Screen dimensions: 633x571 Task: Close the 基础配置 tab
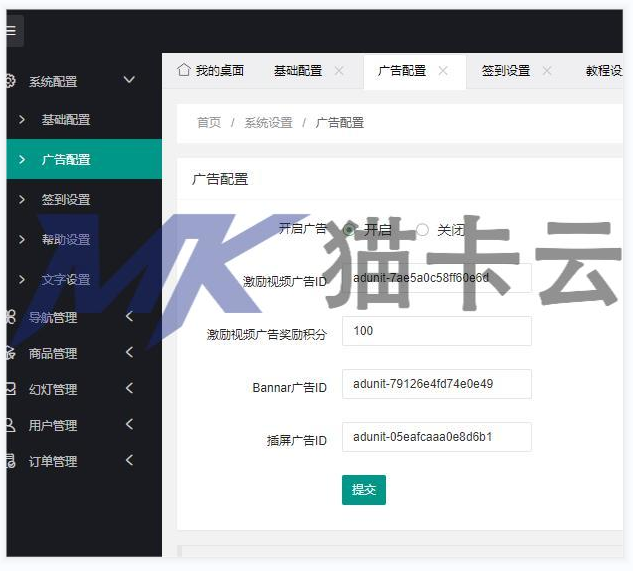(339, 71)
